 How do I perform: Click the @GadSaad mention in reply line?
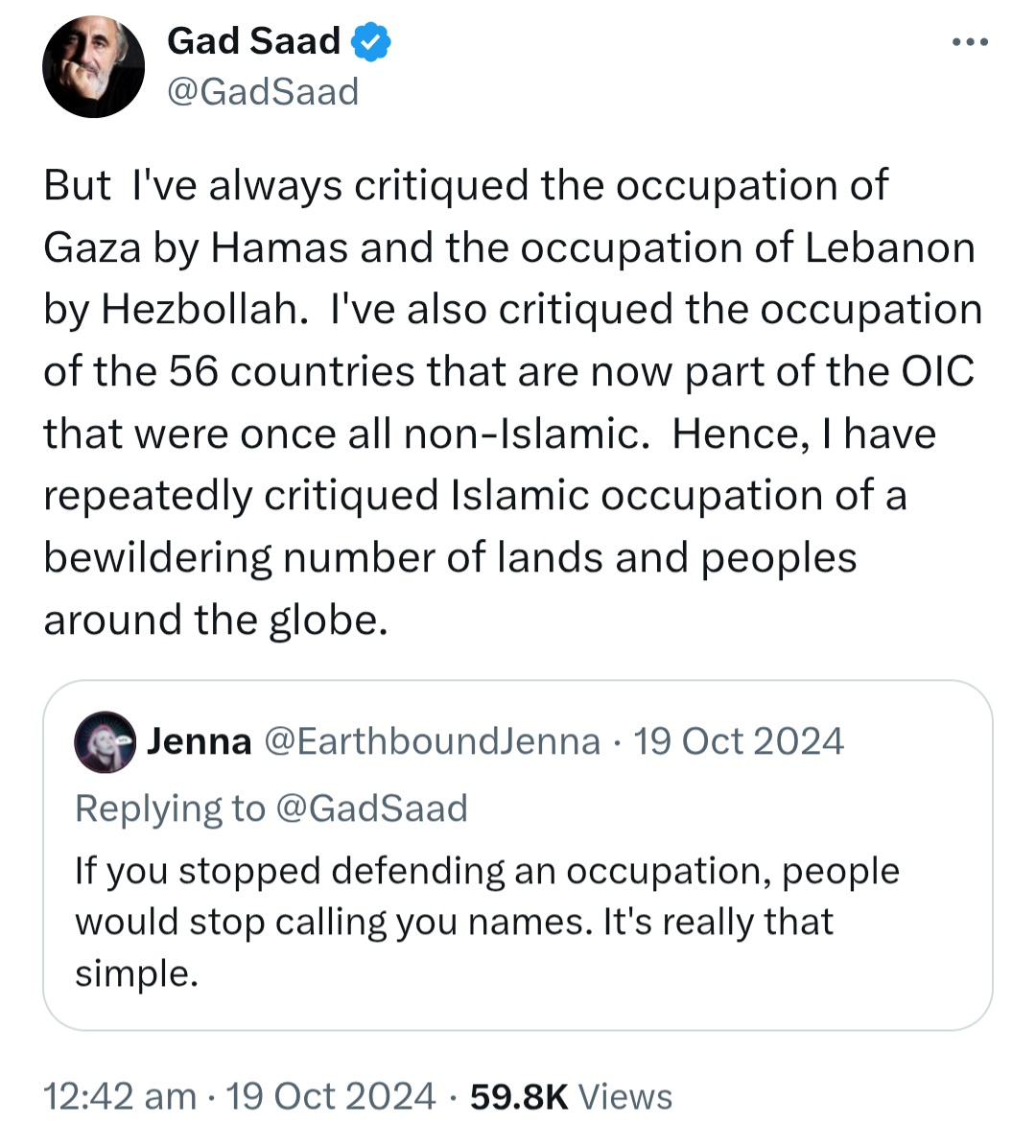[372, 808]
